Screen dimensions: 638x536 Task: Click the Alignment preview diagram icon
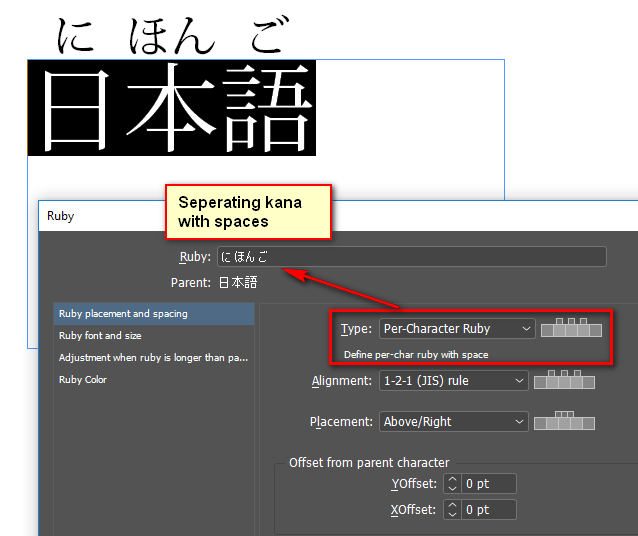point(564,380)
